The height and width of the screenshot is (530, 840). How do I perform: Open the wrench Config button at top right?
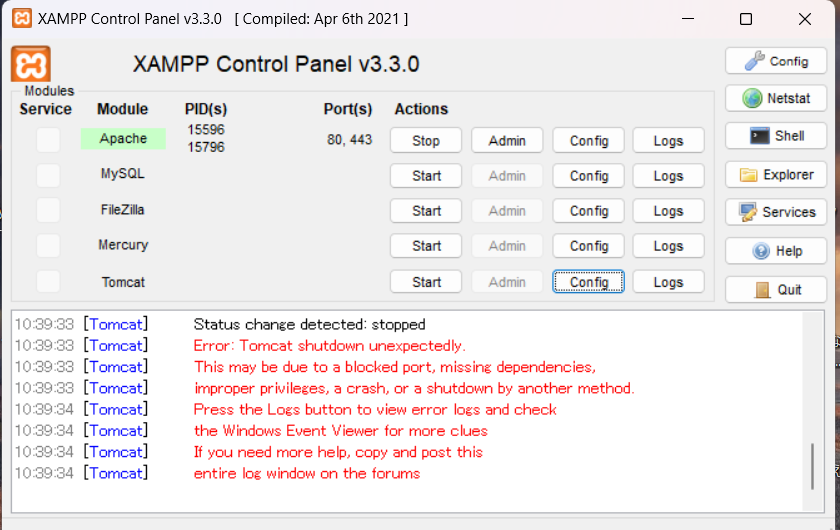pyautogui.click(x=776, y=61)
